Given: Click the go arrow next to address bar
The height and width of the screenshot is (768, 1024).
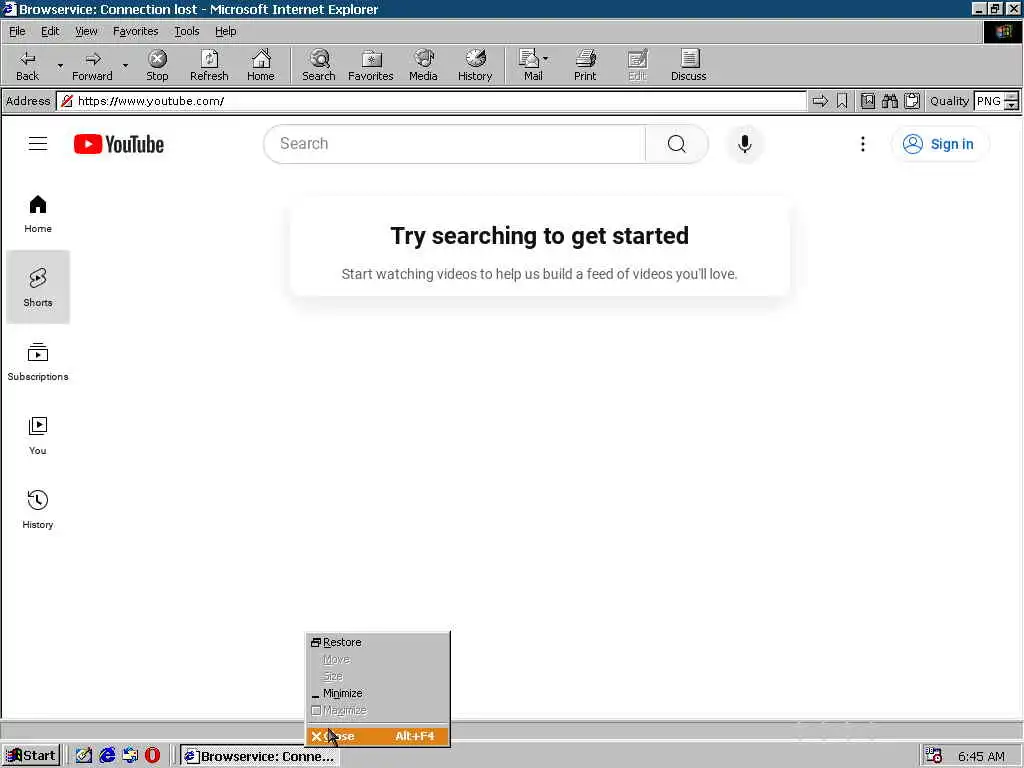Looking at the screenshot, I should [820, 101].
